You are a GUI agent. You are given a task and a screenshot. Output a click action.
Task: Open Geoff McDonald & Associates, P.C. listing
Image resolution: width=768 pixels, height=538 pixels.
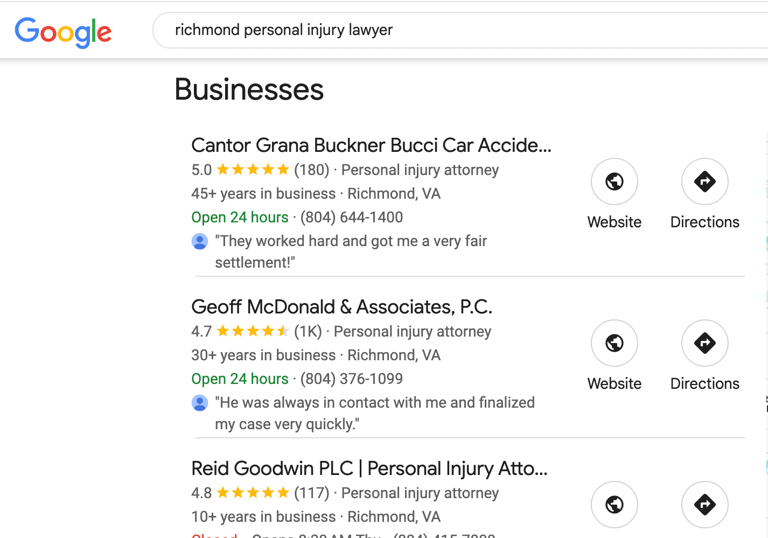341,307
